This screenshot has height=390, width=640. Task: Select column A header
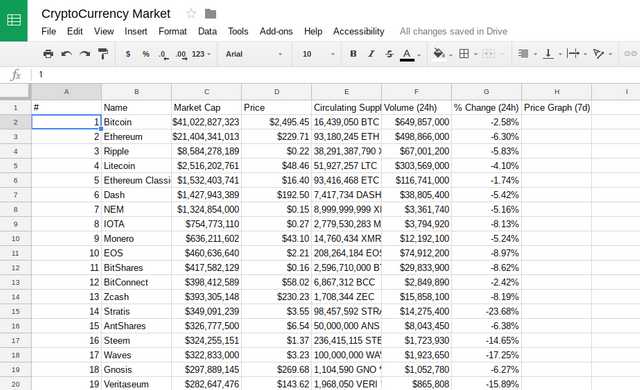(67, 92)
